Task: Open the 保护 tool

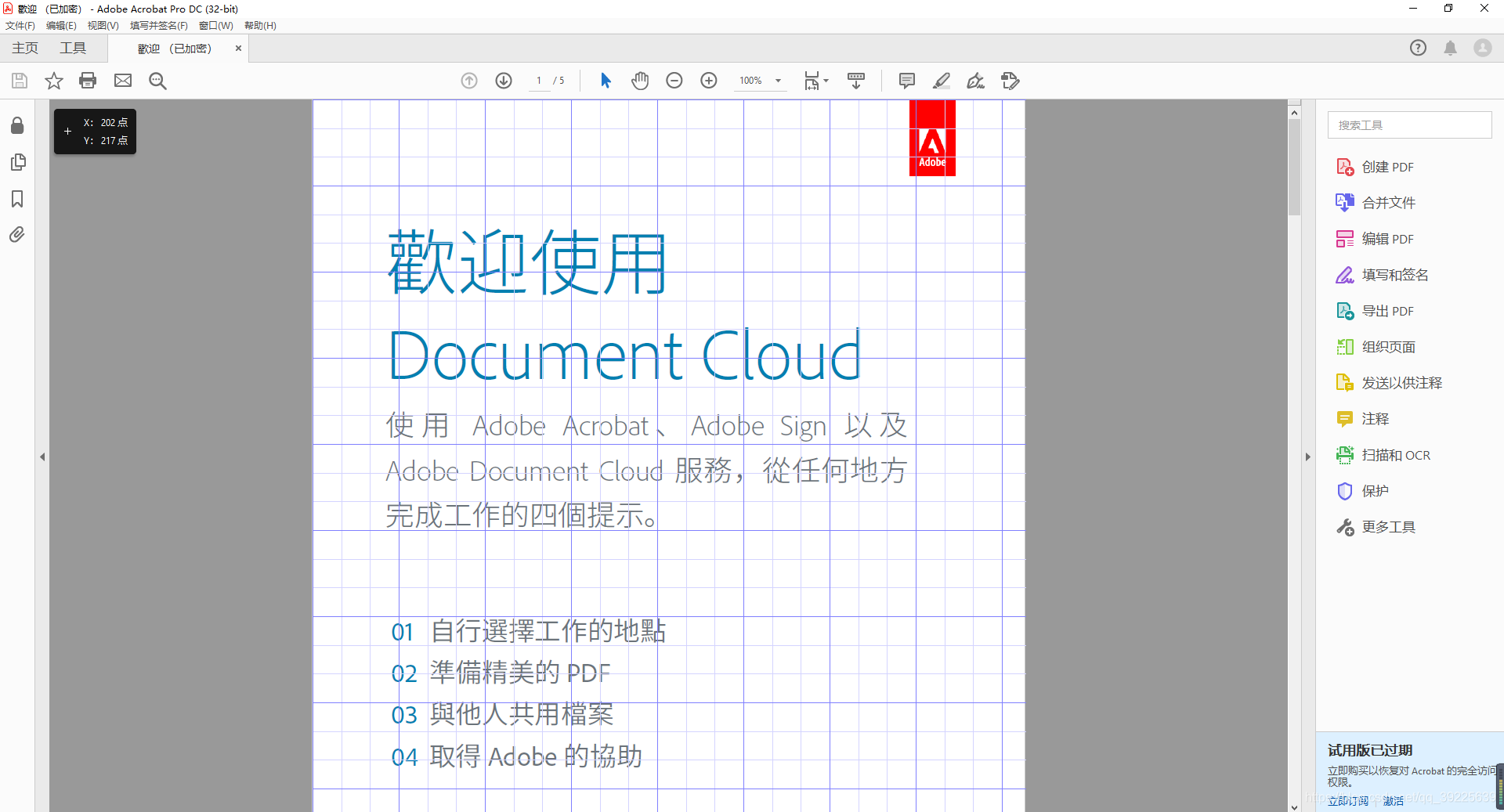Action: click(x=1362, y=491)
